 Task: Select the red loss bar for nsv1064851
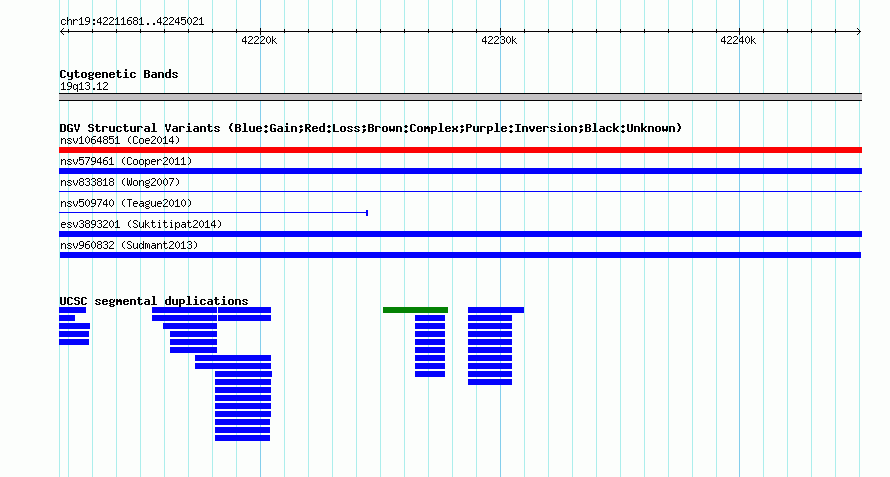460,150
